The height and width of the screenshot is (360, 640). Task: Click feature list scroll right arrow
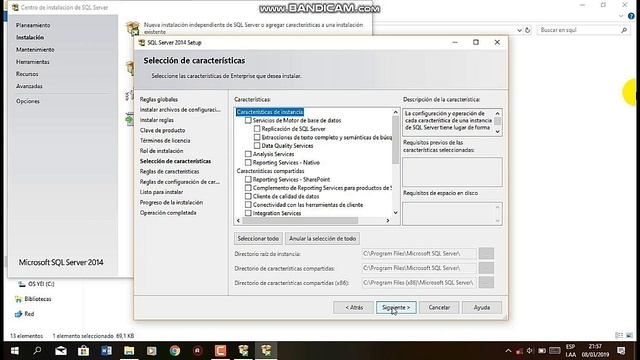(388, 220)
